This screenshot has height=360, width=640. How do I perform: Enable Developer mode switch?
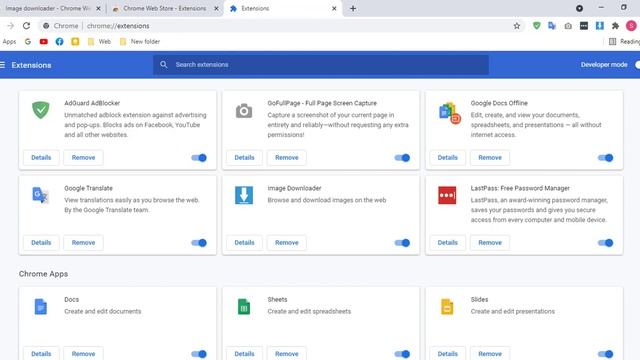[x=637, y=64]
